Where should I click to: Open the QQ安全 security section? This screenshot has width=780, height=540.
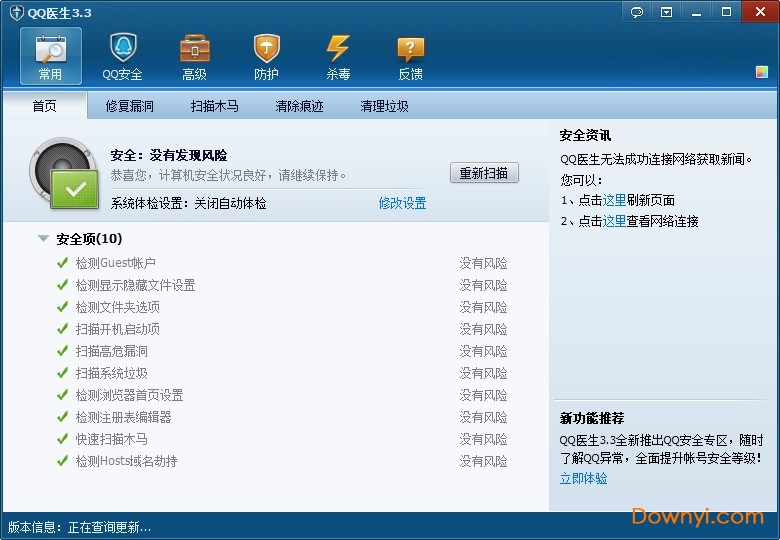[x=122, y=56]
